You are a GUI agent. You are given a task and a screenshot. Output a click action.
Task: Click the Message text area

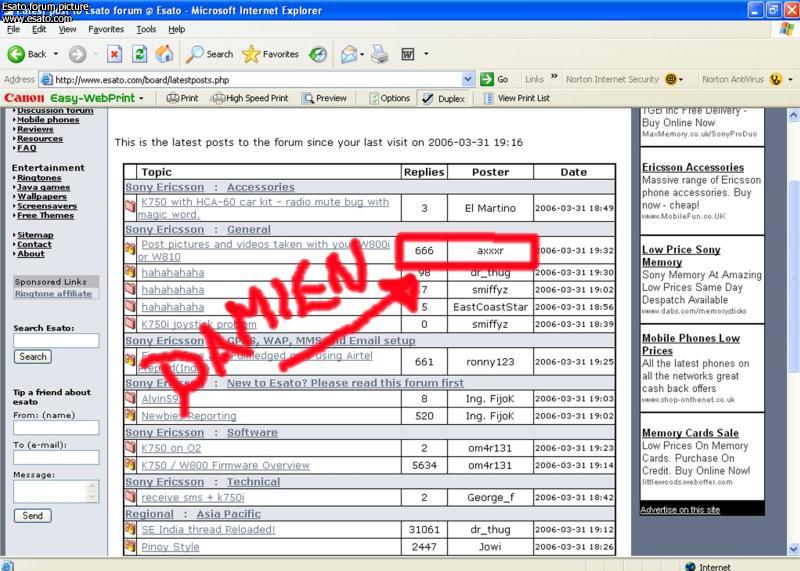click(55, 491)
